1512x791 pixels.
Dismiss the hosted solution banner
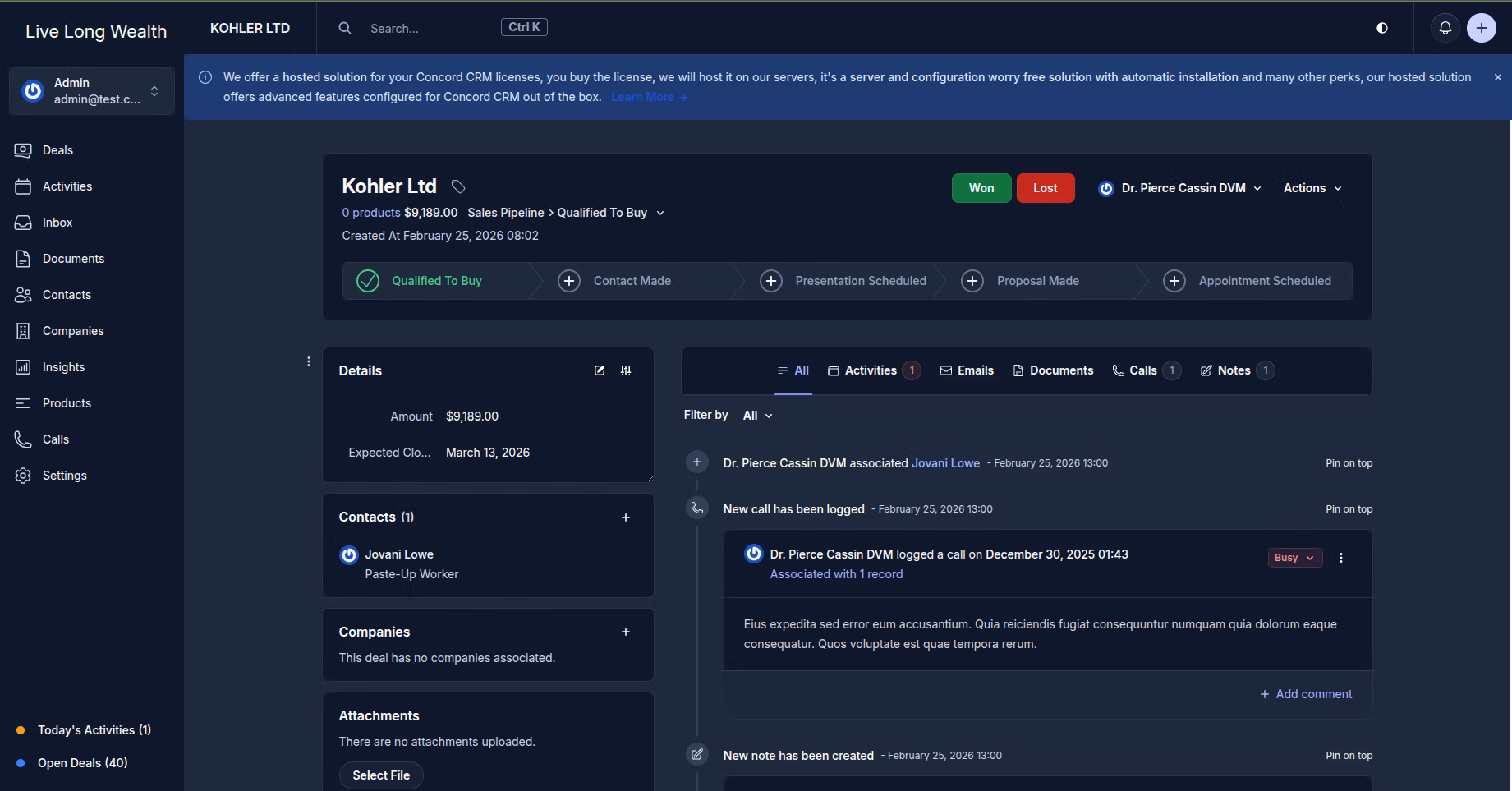pyautogui.click(x=1497, y=77)
